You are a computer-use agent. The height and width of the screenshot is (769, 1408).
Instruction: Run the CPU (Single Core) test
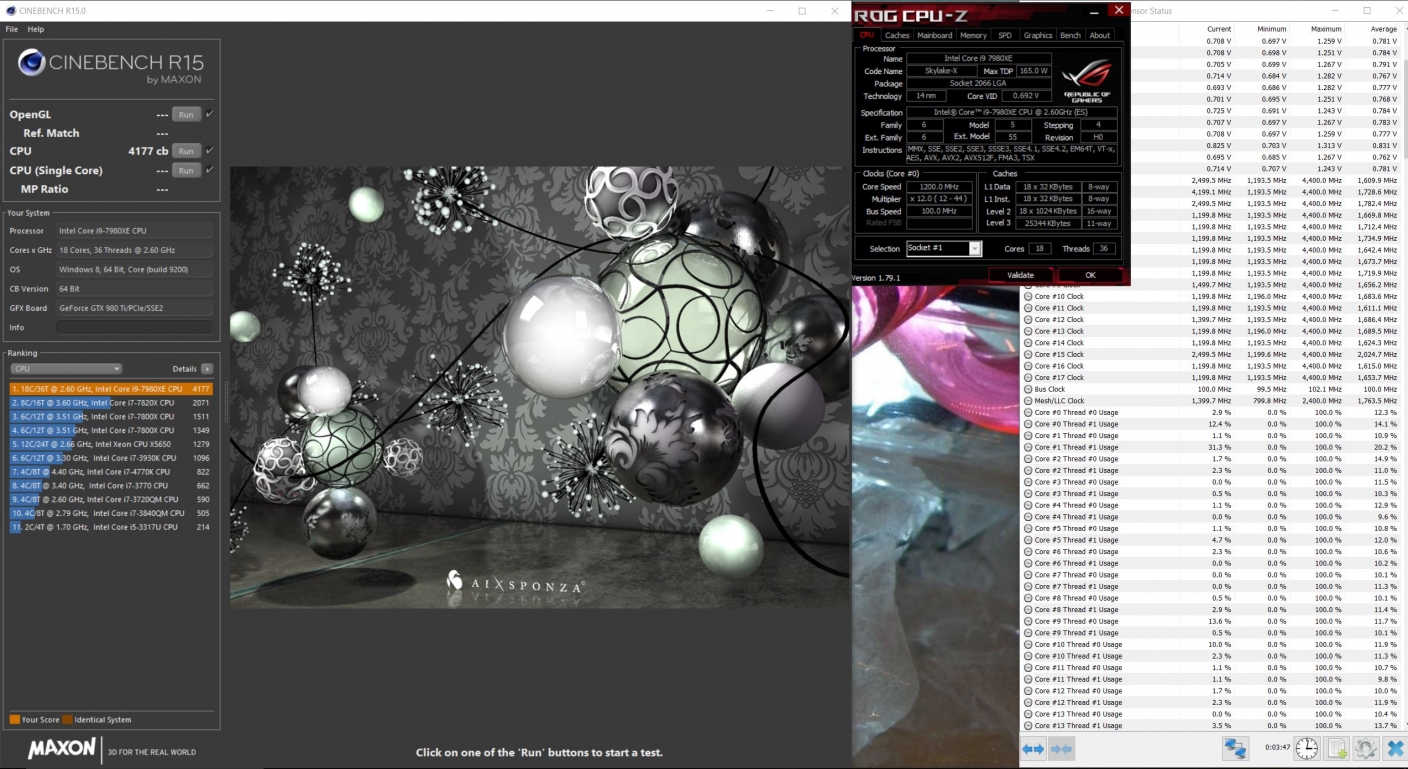[186, 170]
